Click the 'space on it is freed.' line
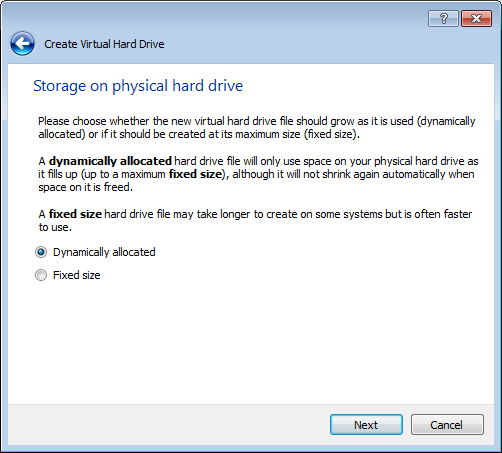This screenshot has width=502, height=453. coord(85,187)
